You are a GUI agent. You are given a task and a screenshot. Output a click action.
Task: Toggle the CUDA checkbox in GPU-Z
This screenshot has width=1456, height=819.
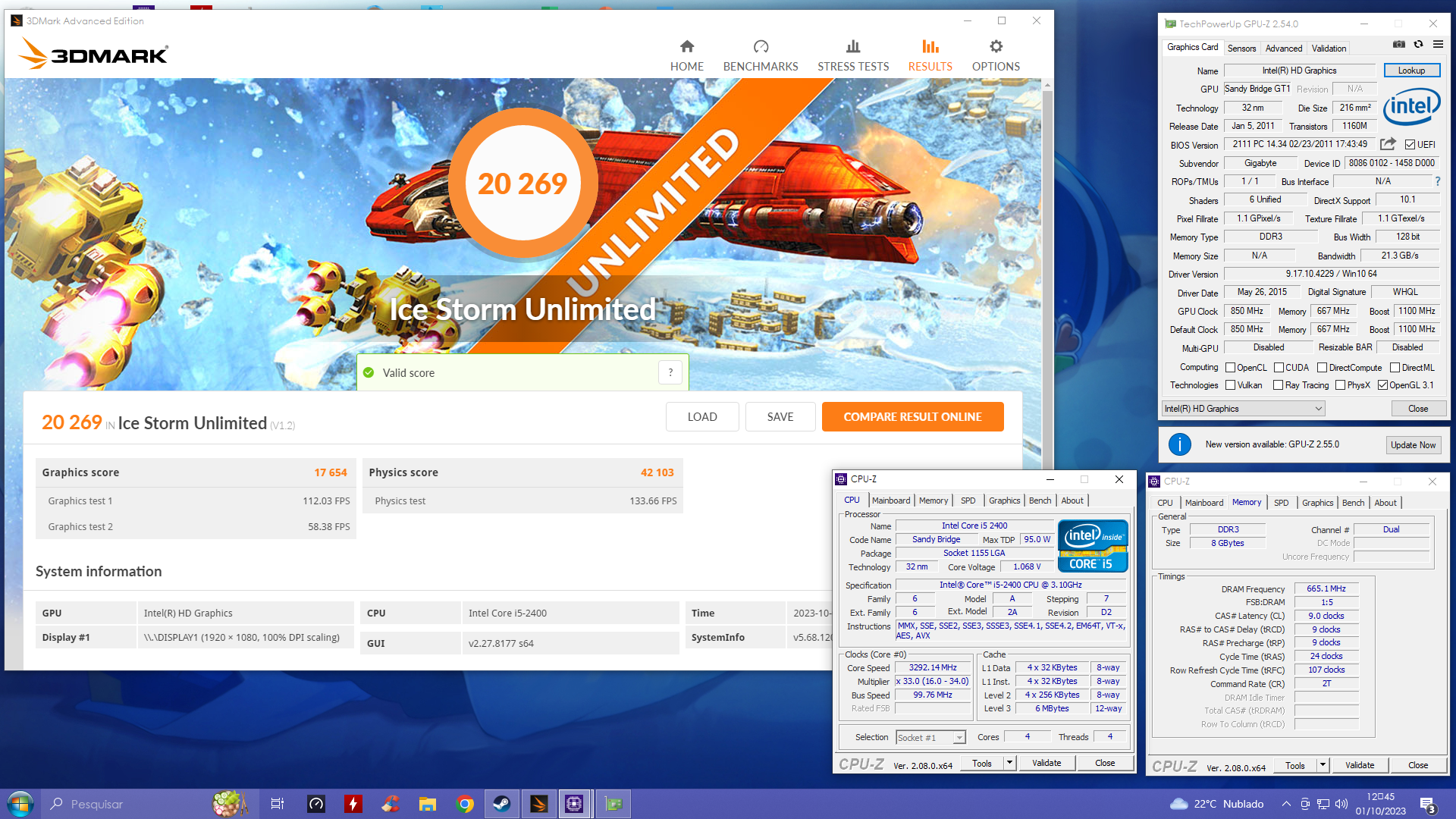(x=1279, y=368)
